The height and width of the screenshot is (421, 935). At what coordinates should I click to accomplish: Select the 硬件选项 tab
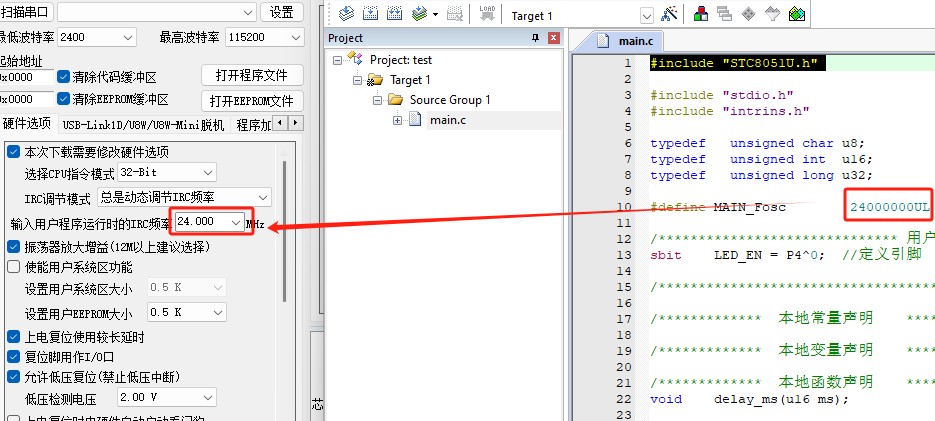(28, 124)
